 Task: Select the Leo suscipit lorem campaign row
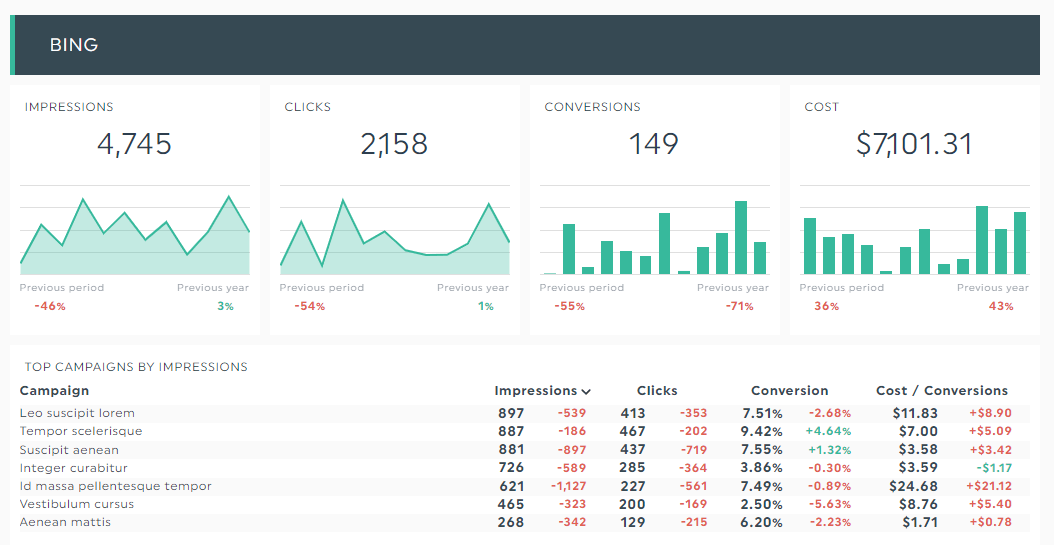[524, 413]
